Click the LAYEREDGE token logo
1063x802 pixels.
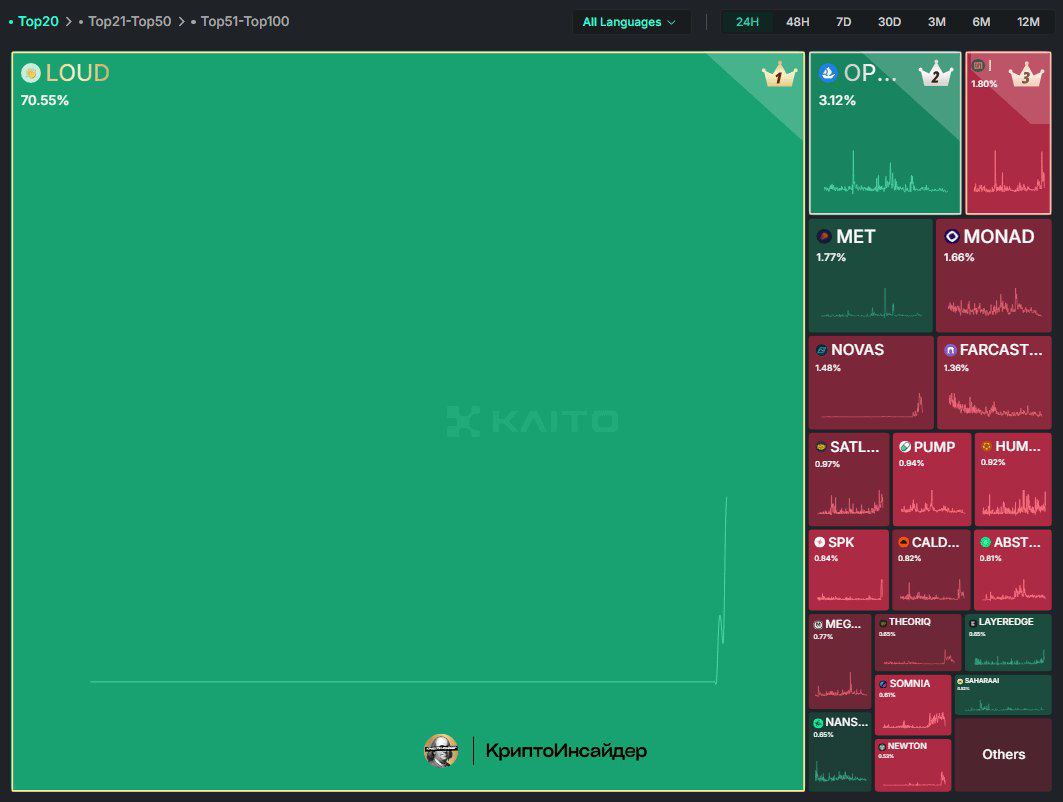[973, 622]
